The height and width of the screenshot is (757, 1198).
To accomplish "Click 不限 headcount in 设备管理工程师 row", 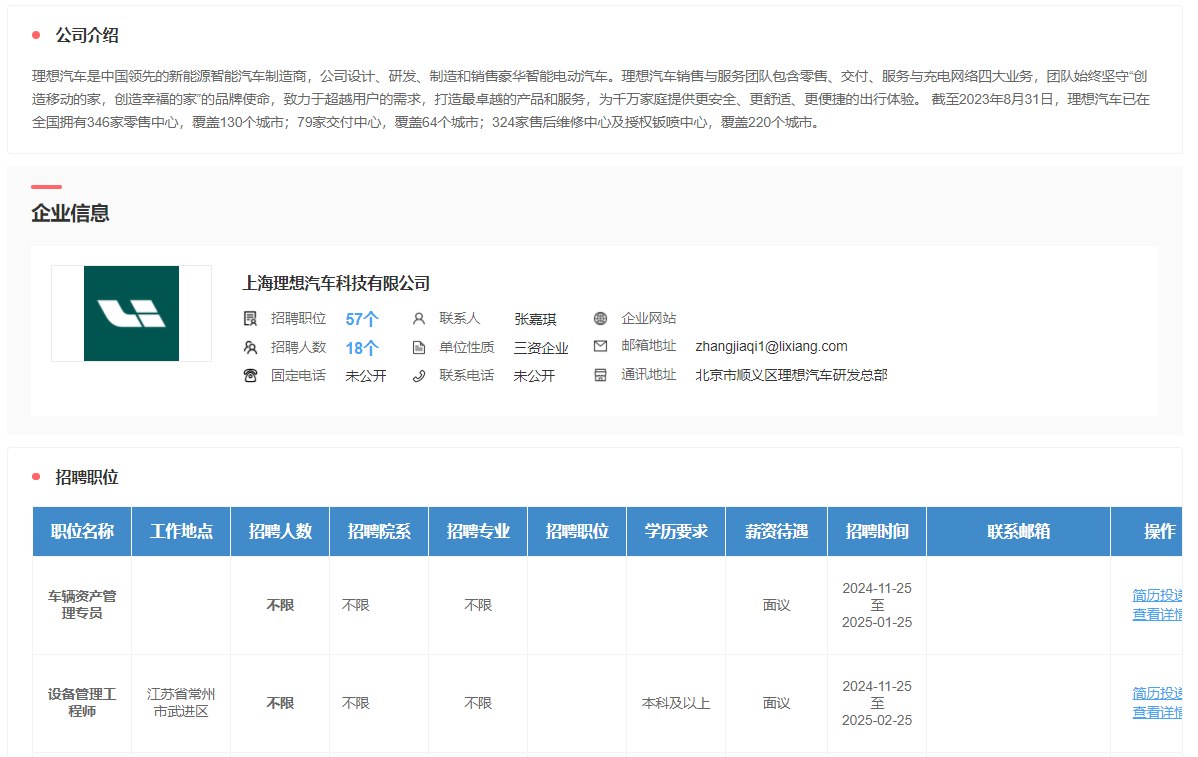I will point(280,703).
